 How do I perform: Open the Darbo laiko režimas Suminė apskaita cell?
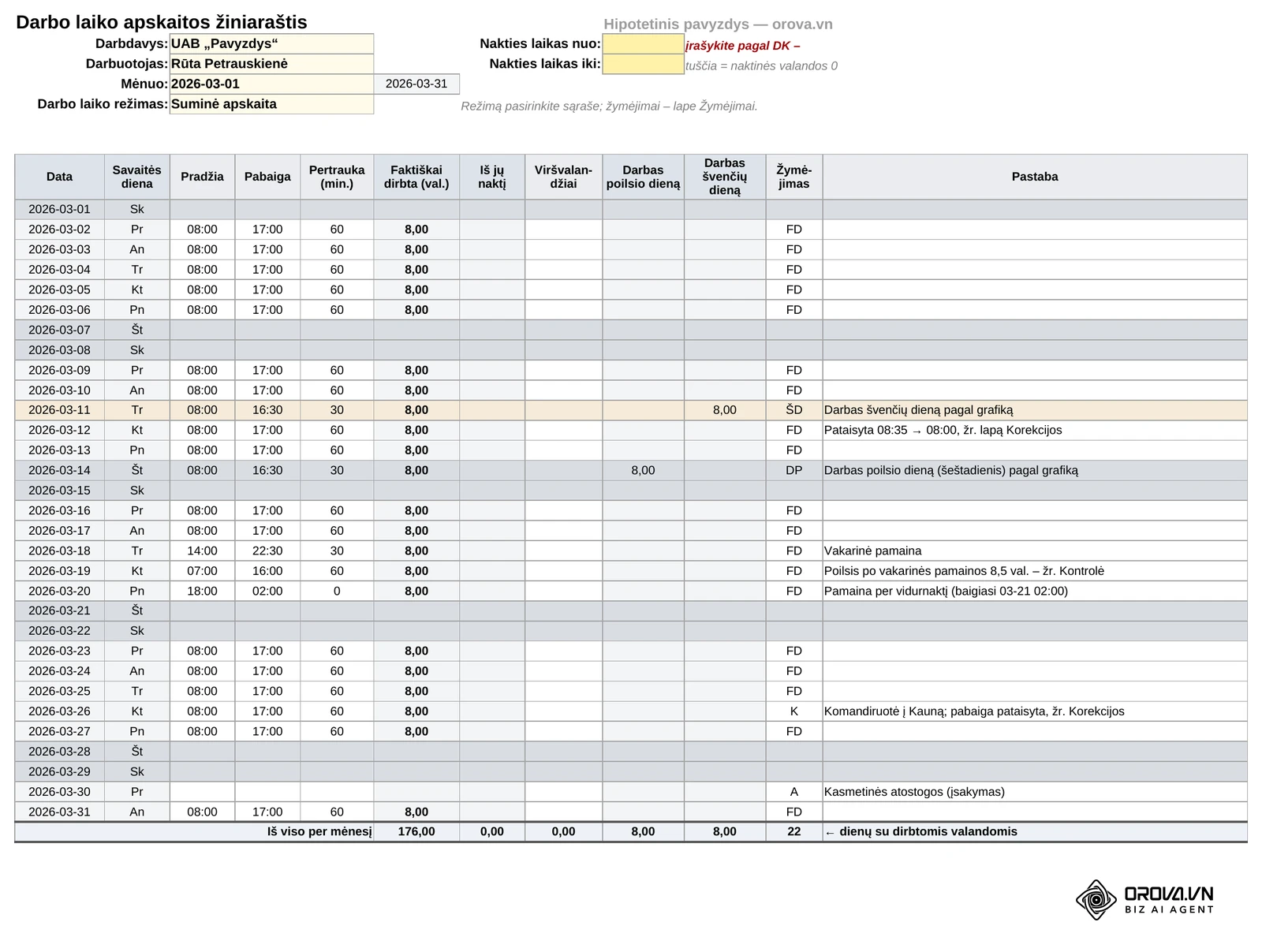[271, 104]
